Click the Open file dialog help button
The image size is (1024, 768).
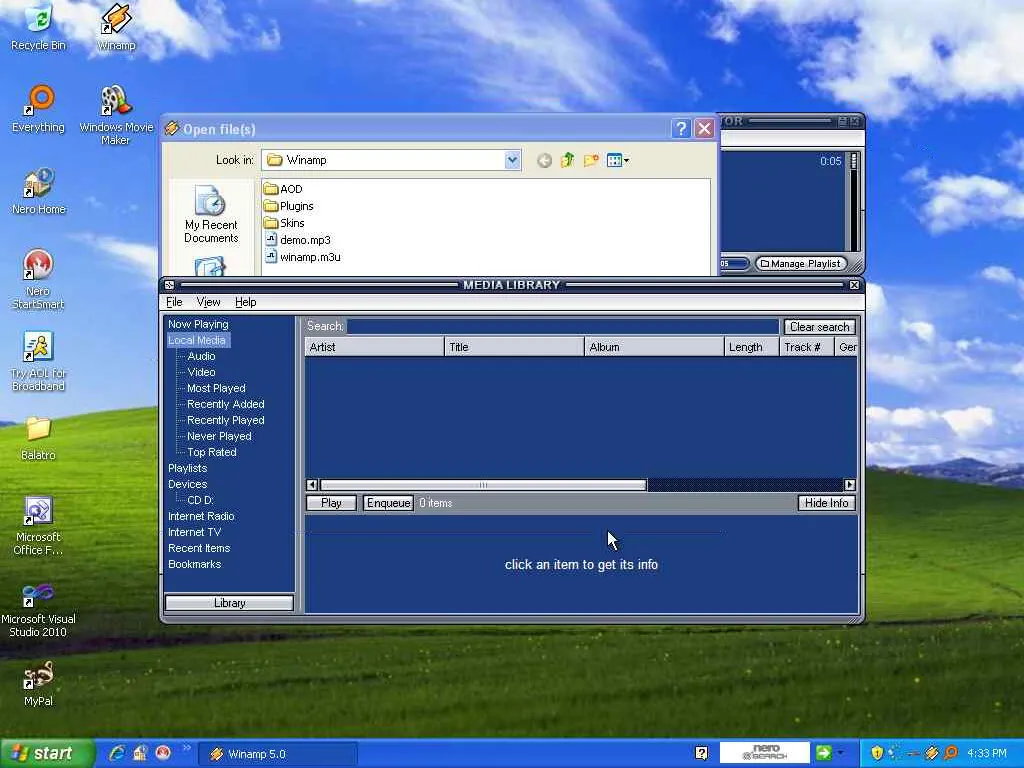(x=680, y=129)
